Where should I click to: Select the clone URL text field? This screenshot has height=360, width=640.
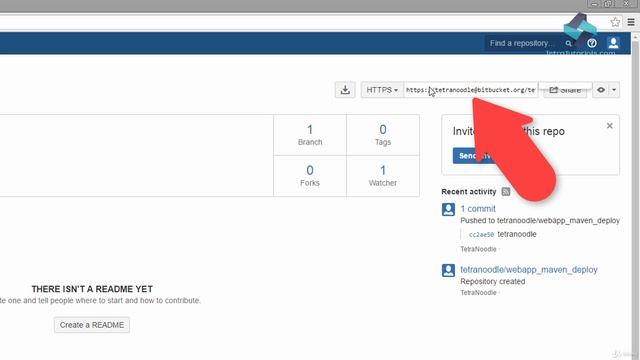tap(471, 90)
